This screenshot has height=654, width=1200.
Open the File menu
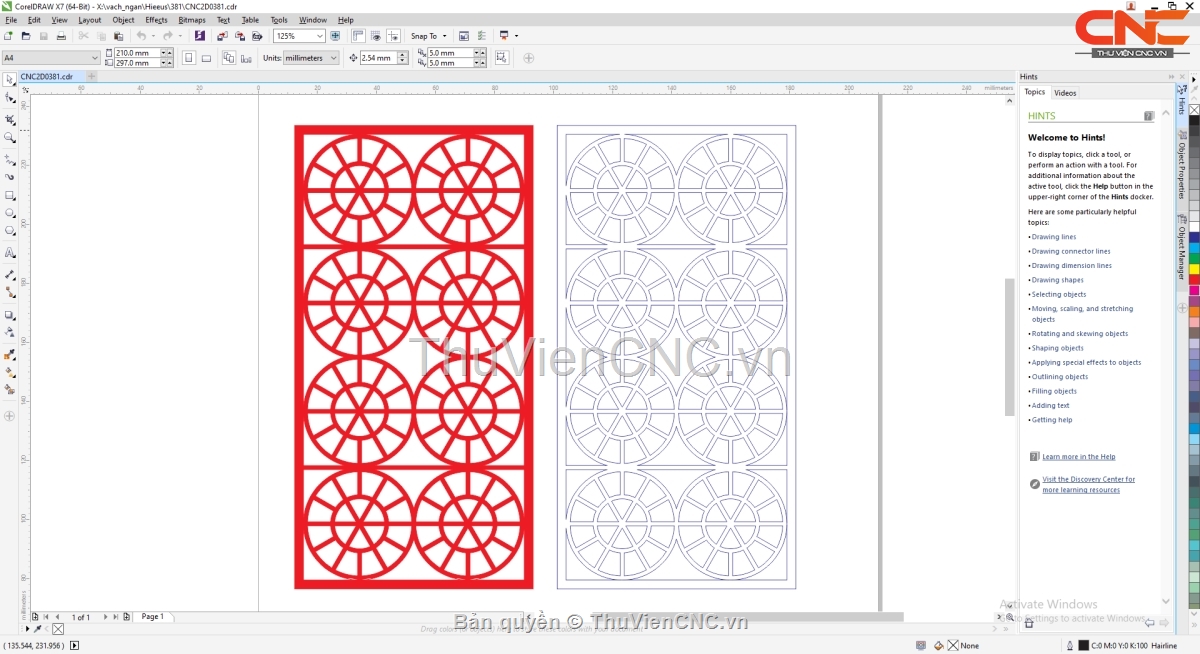pyautogui.click(x=11, y=20)
